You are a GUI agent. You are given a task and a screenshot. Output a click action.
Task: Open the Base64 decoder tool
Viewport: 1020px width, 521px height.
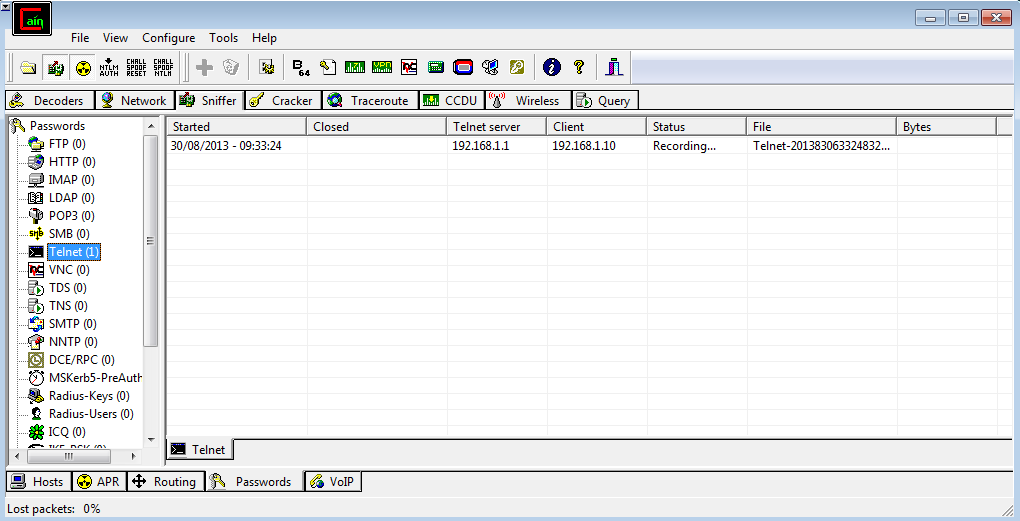point(301,67)
